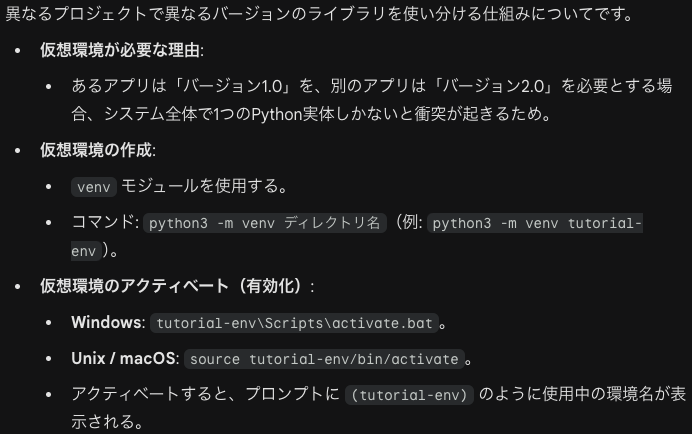692x434 pixels.
Task: Click the text "モジュールを使用する。"
Action: (205, 187)
